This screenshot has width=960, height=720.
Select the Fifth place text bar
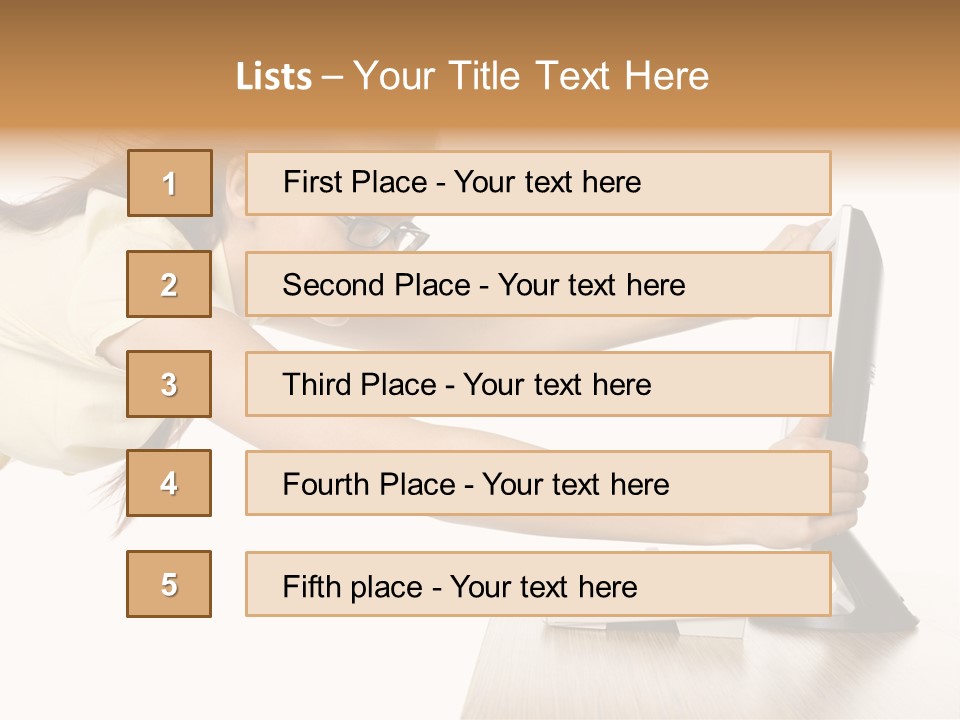538,584
